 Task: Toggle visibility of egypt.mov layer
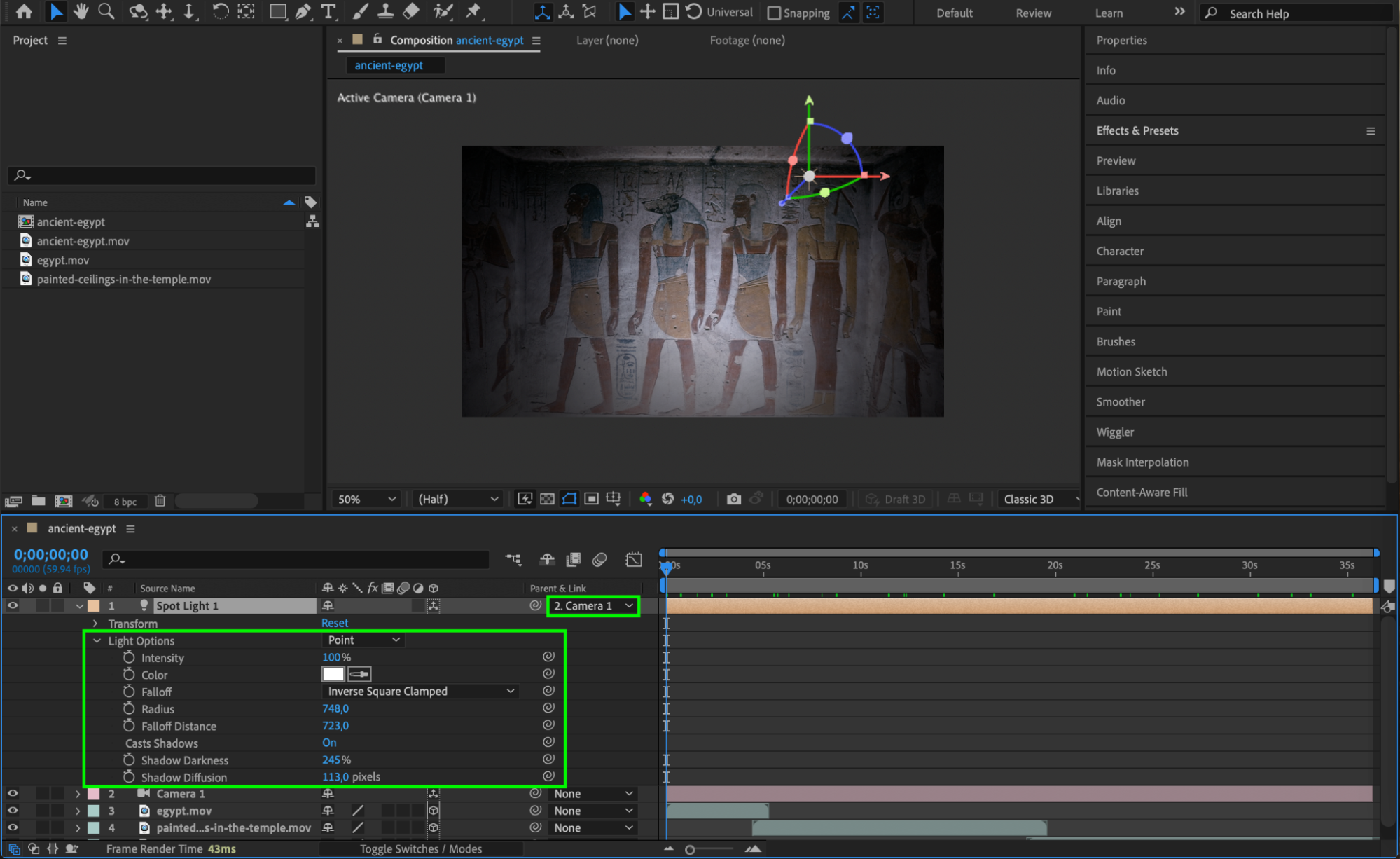pos(13,811)
